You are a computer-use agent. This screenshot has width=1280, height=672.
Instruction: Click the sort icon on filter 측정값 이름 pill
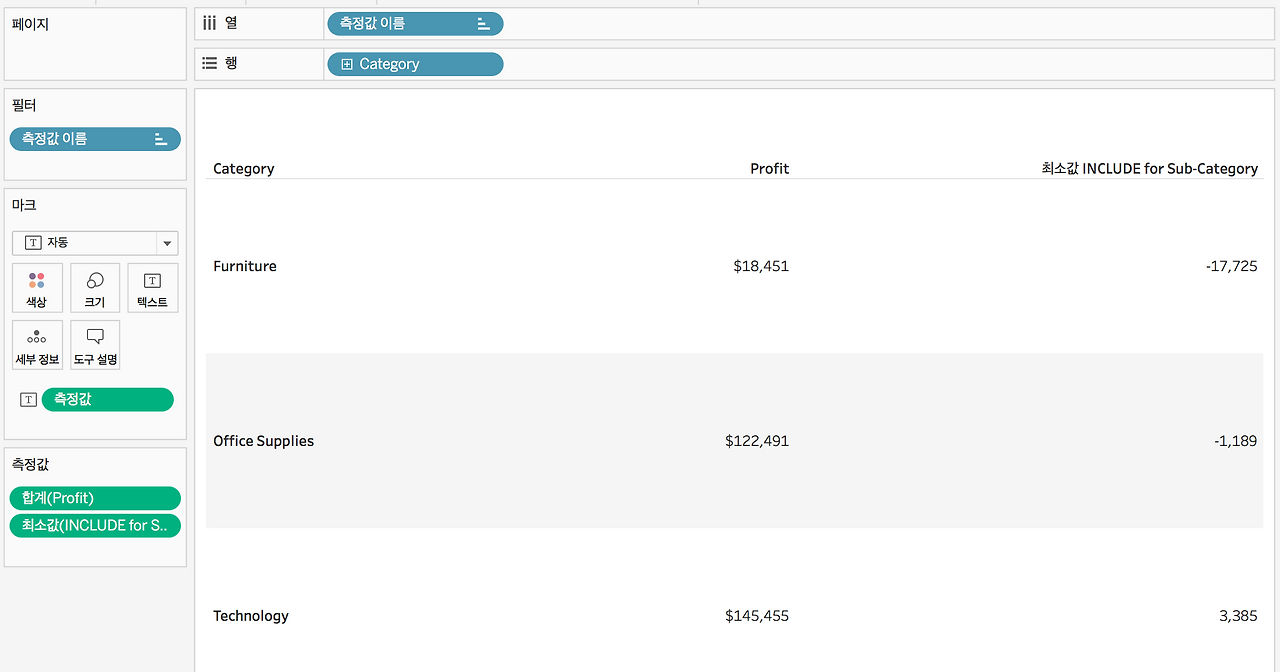(x=161, y=139)
